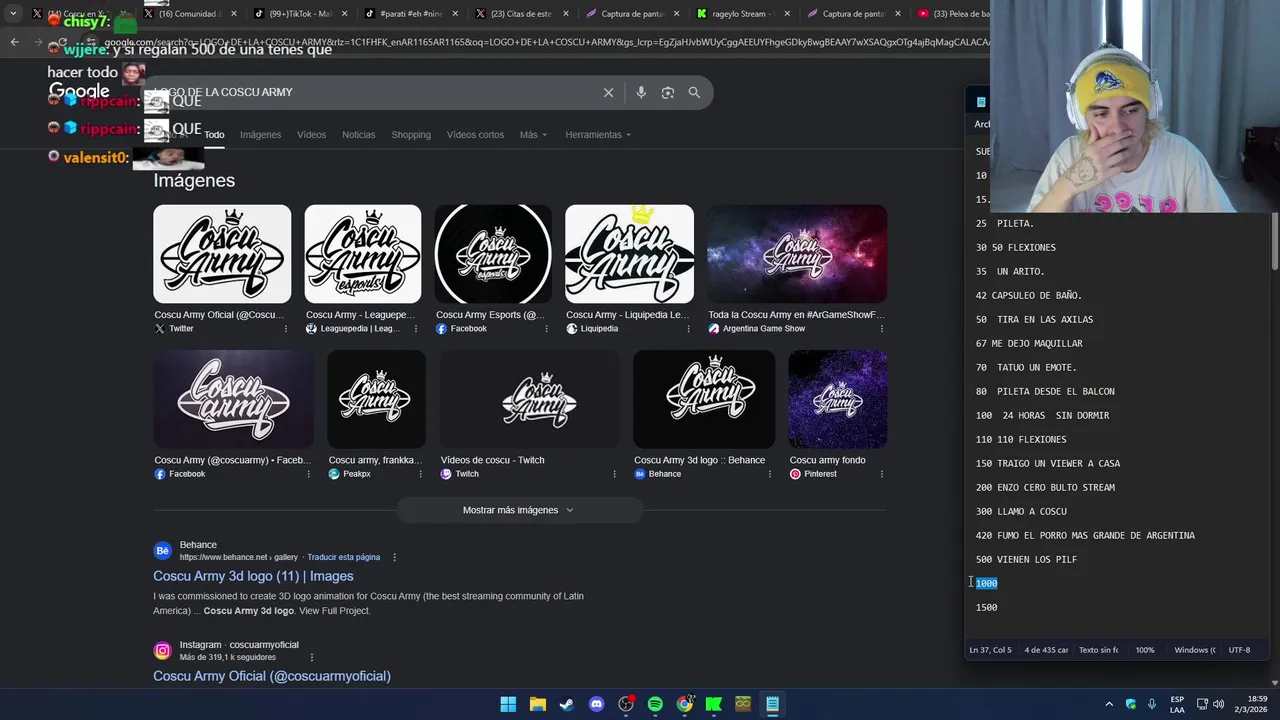Image resolution: width=1280 pixels, height=720 pixels.
Task: Open Steam from the taskbar
Action: coord(567,704)
